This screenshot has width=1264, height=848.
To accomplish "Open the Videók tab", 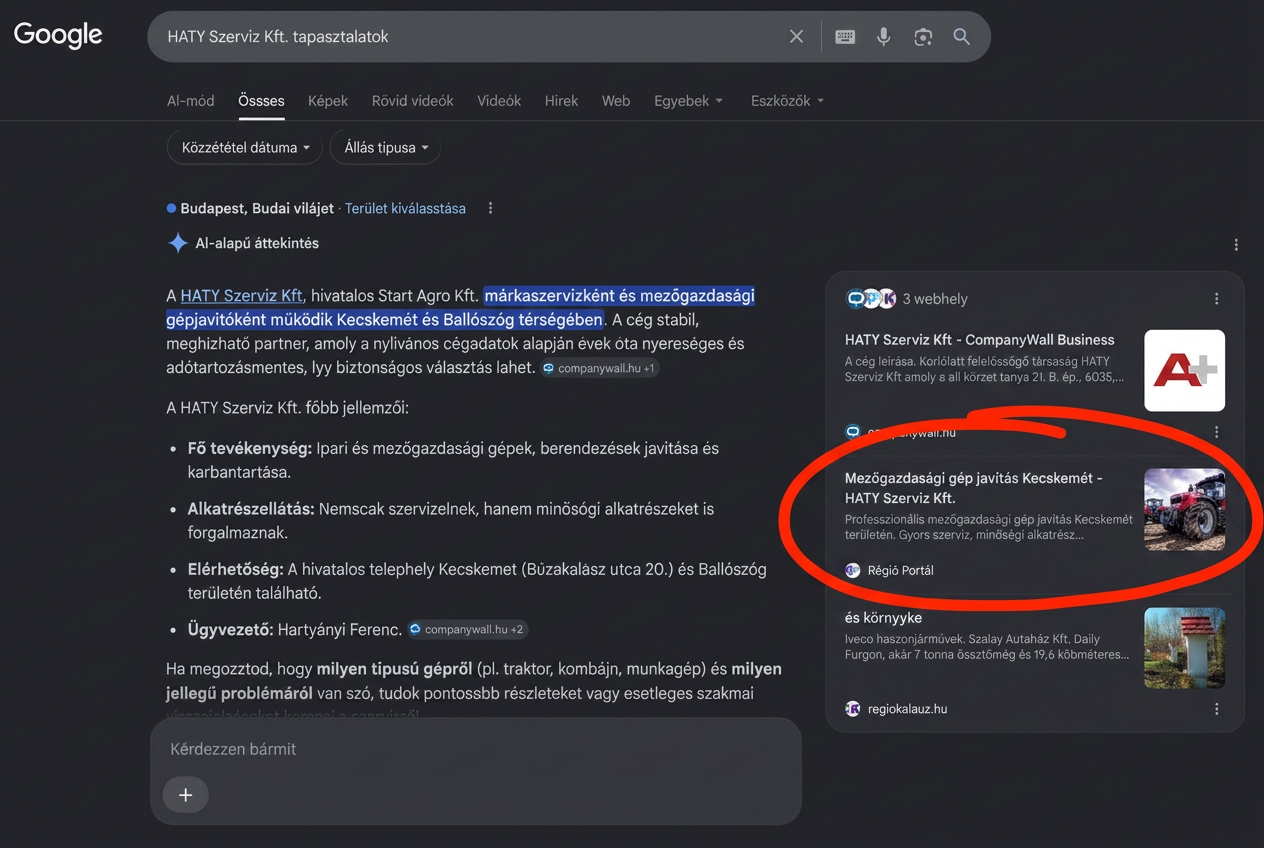I will click(x=499, y=101).
